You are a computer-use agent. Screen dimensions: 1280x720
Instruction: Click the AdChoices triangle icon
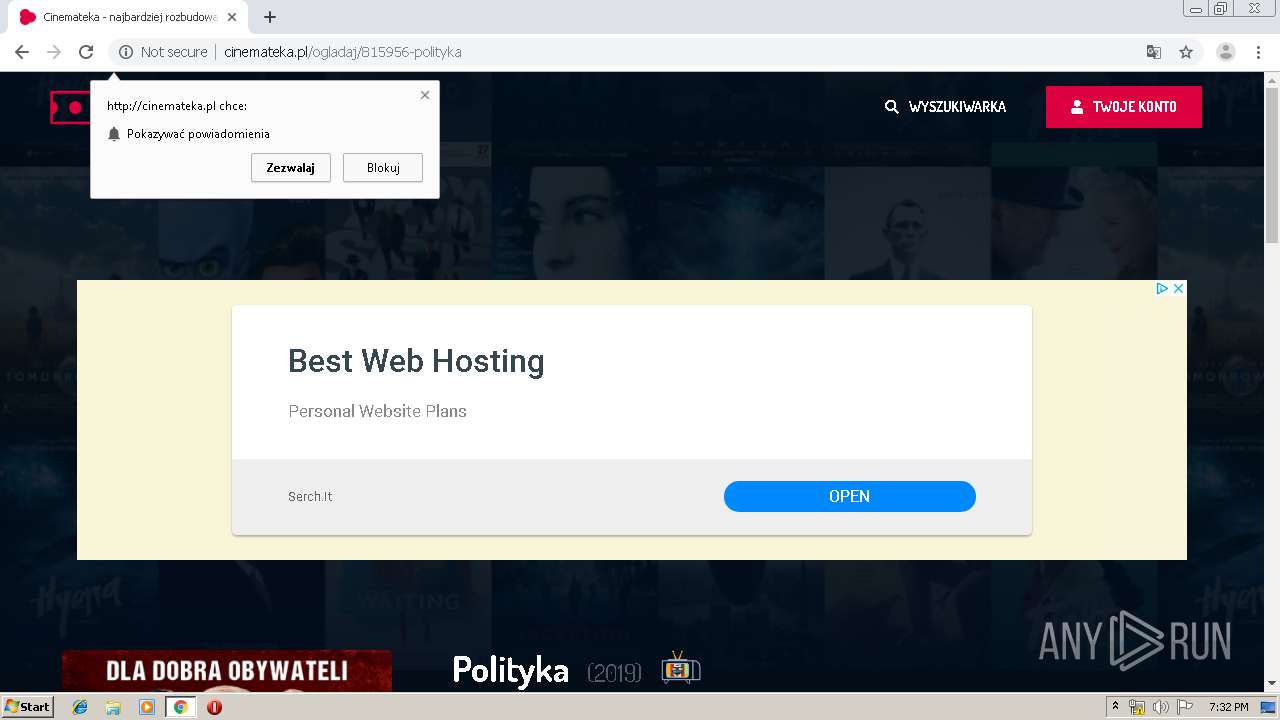1162,288
